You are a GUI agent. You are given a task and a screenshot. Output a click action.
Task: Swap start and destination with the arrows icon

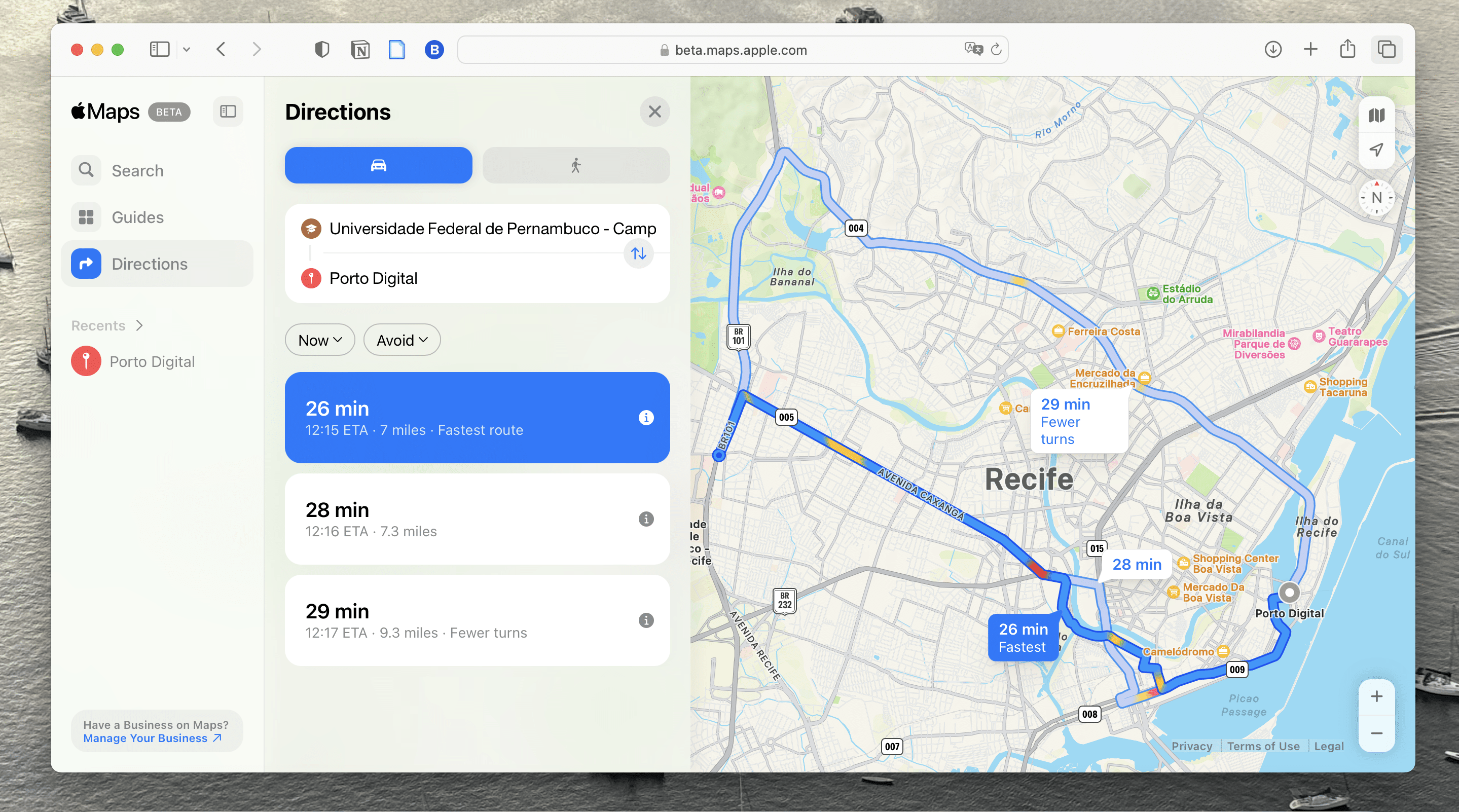[x=638, y=253]
